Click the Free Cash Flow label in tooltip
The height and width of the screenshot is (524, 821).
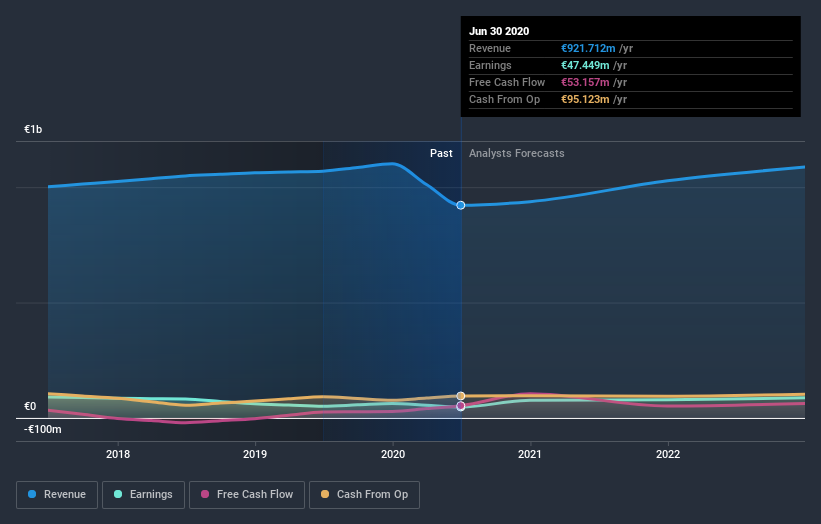pos(507,82)
